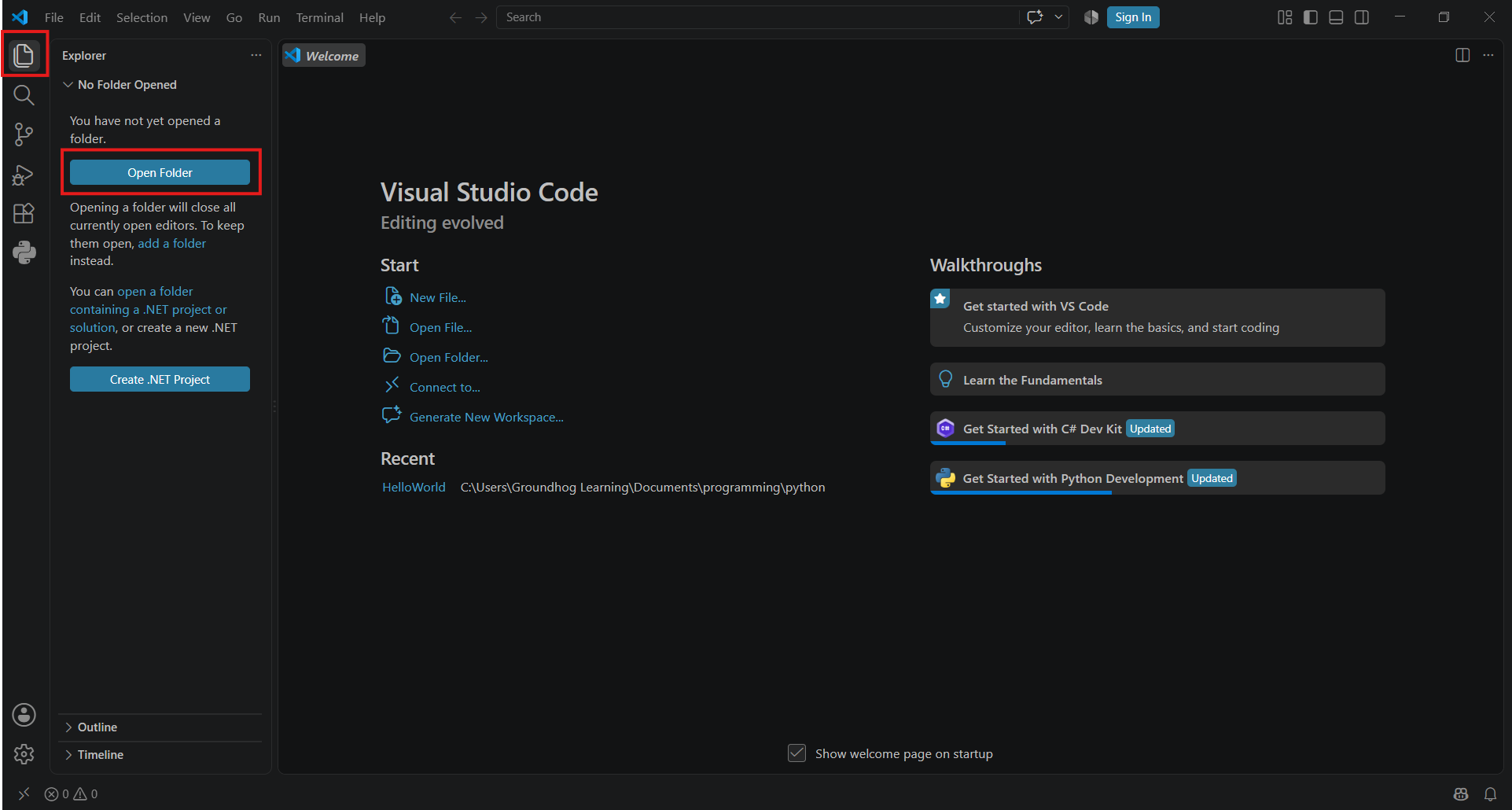Open the Terminal menu
The width and height of the screenshot is (1512, 810).
pyautogui.click(x=319, y=17)
